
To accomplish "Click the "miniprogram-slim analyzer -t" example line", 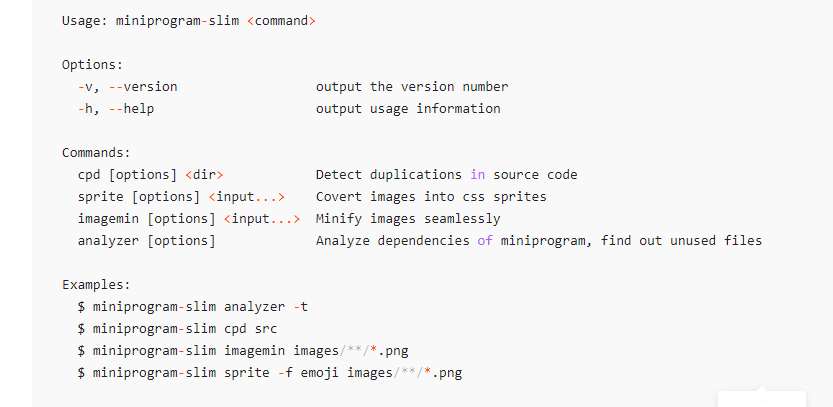I will [200, 307].
